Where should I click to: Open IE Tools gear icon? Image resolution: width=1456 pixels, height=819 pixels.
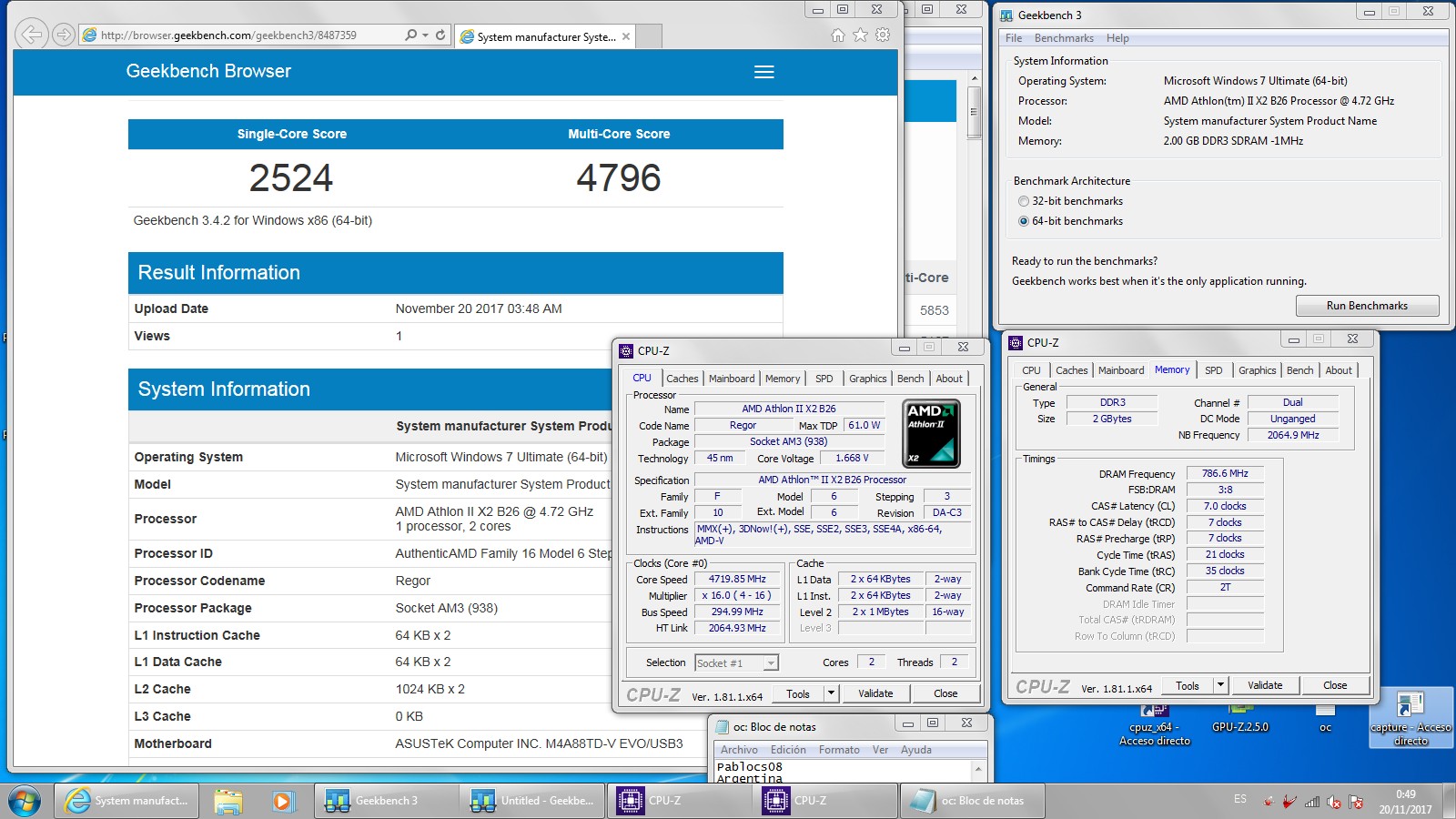tap(883, 35)
